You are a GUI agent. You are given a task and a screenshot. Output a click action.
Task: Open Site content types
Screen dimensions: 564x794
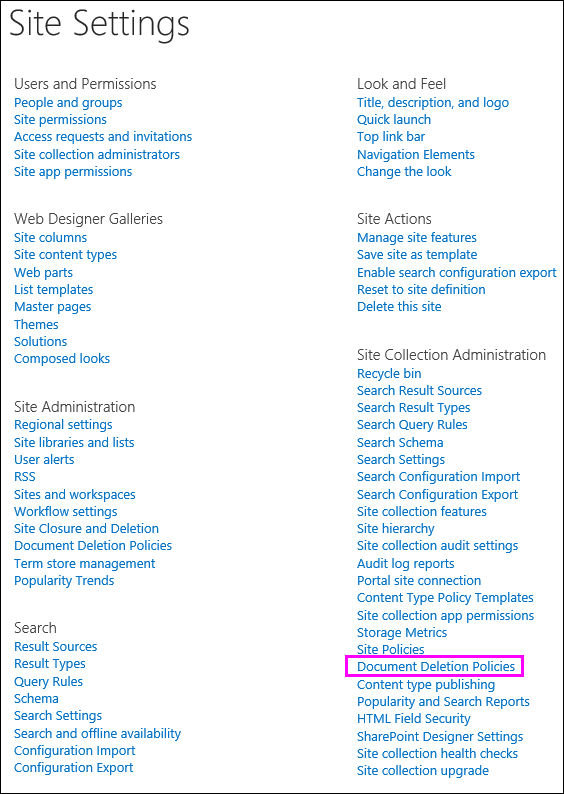(x=65, y=255)
